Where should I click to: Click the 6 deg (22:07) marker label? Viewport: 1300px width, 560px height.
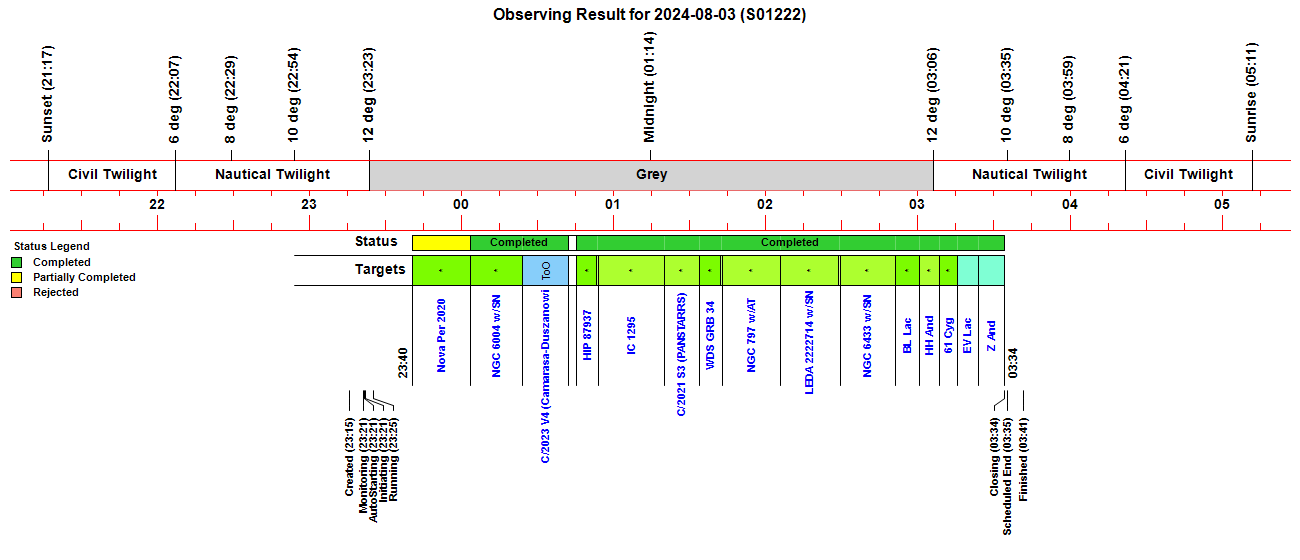click(x=175, y=99)
